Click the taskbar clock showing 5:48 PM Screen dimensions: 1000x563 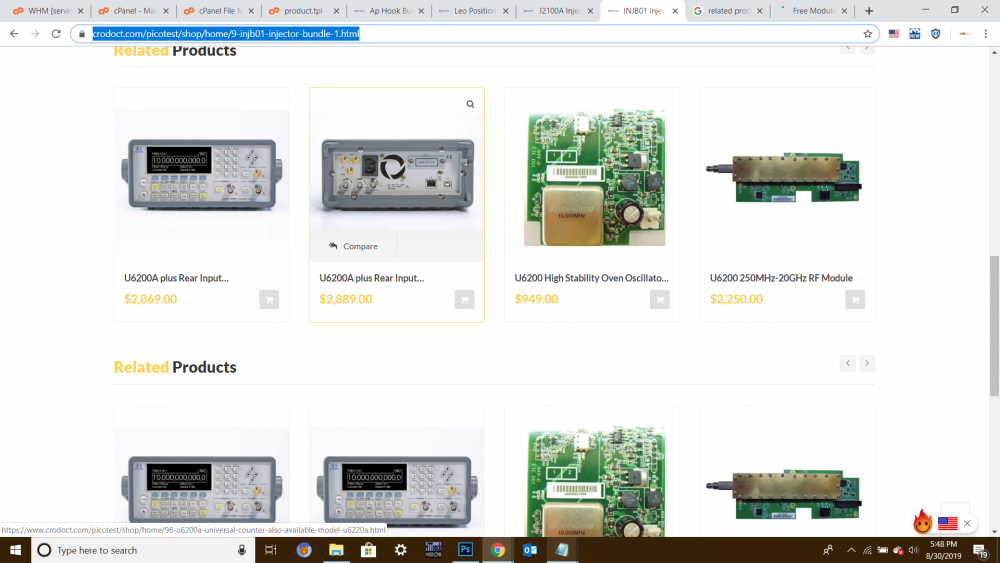pyautogui.click(x=943, y=550)
